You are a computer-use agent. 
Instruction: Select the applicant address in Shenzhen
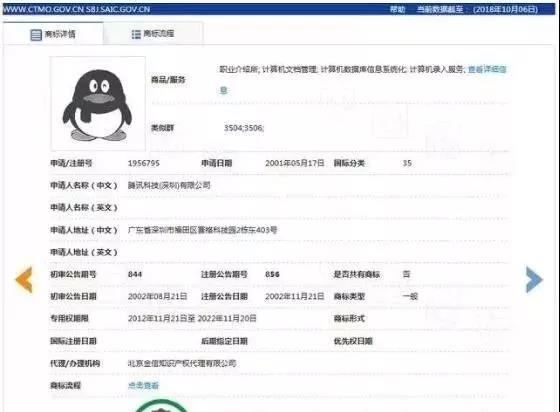pyautogui.click(x=202, y=230)
